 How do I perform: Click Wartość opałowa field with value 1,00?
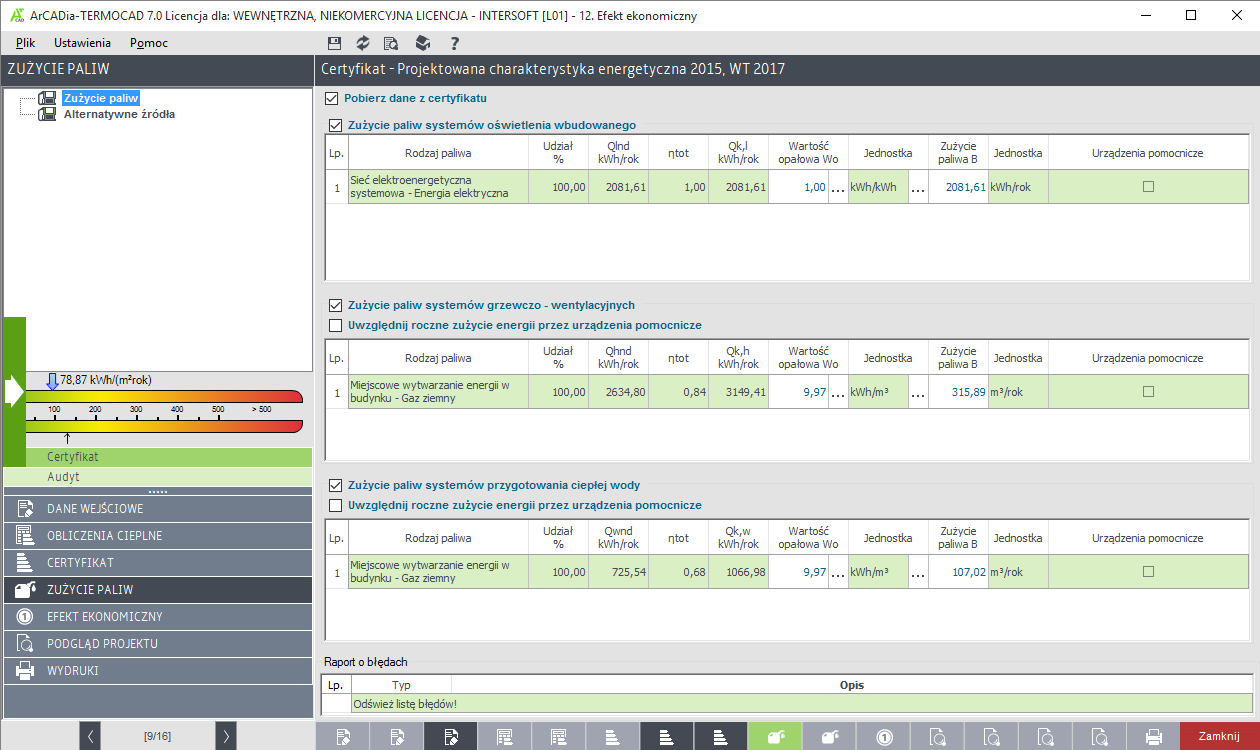click(x=798, y=187)
